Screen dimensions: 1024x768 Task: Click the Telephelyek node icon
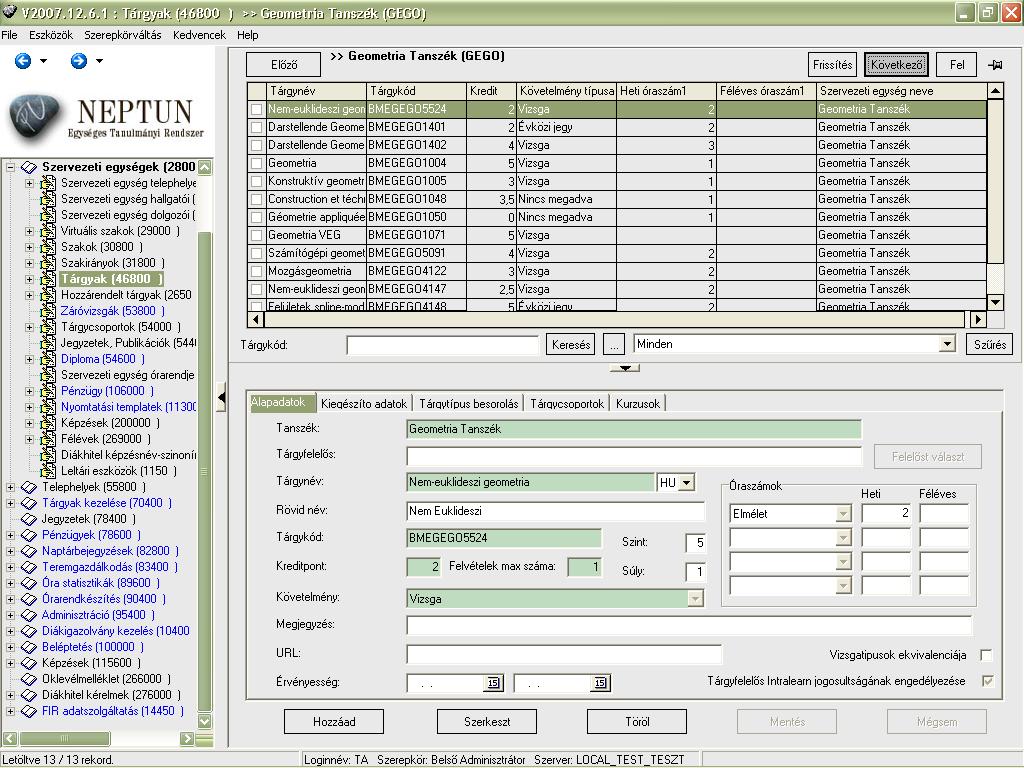(x=29, y=487)
